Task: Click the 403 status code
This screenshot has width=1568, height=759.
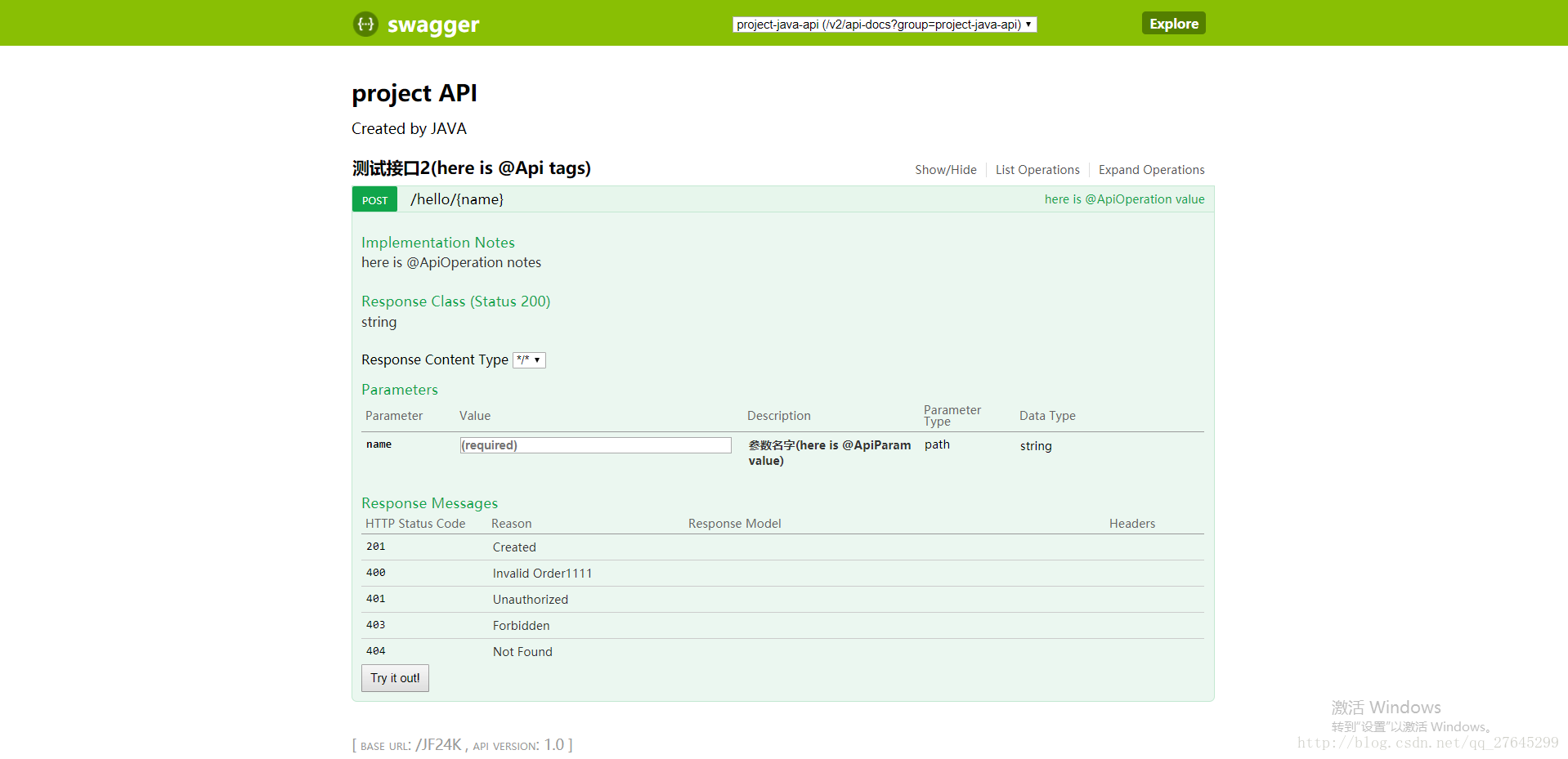Action: 375,625
